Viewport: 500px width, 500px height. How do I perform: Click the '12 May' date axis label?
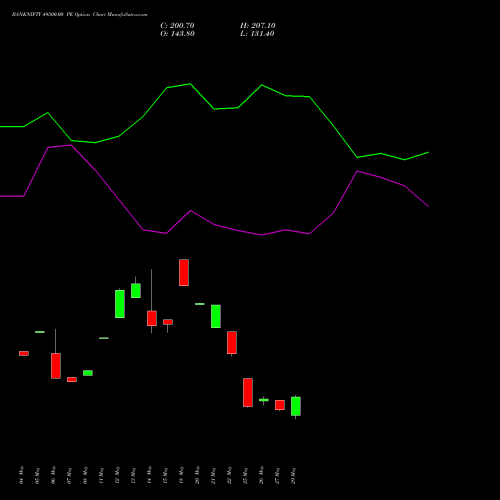117,475
